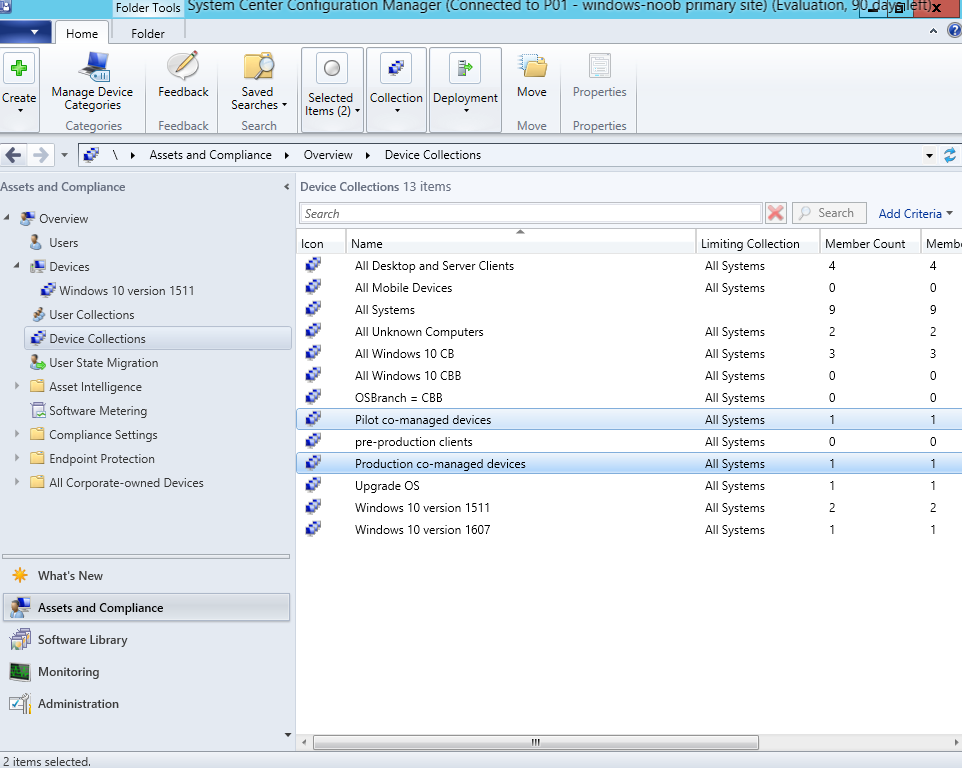Refresh the view with refresh icon
Screen dimensions: 962x768
click(x=949, y=155)
